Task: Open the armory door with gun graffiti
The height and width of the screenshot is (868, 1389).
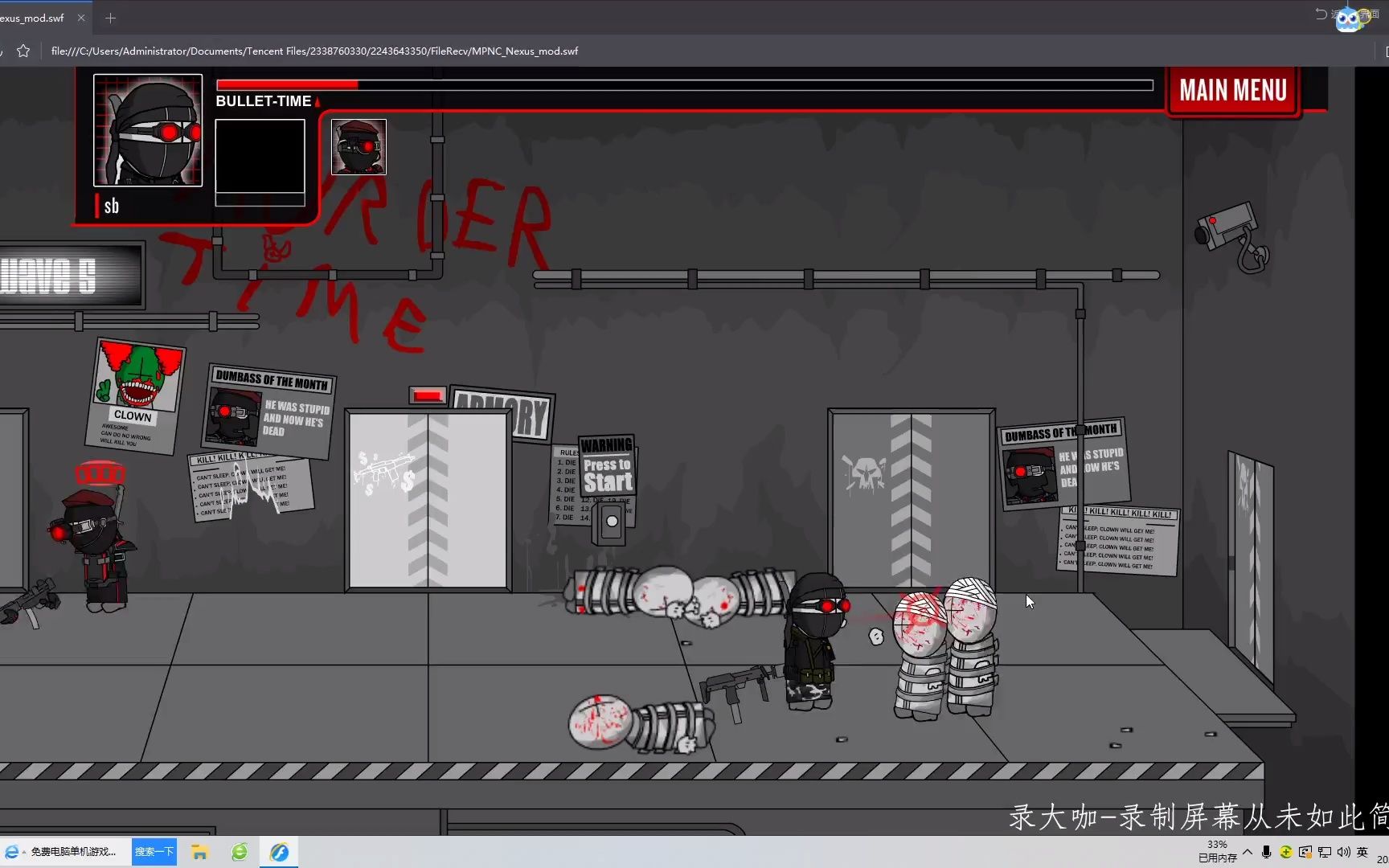Action: click(x=428, y=500)
